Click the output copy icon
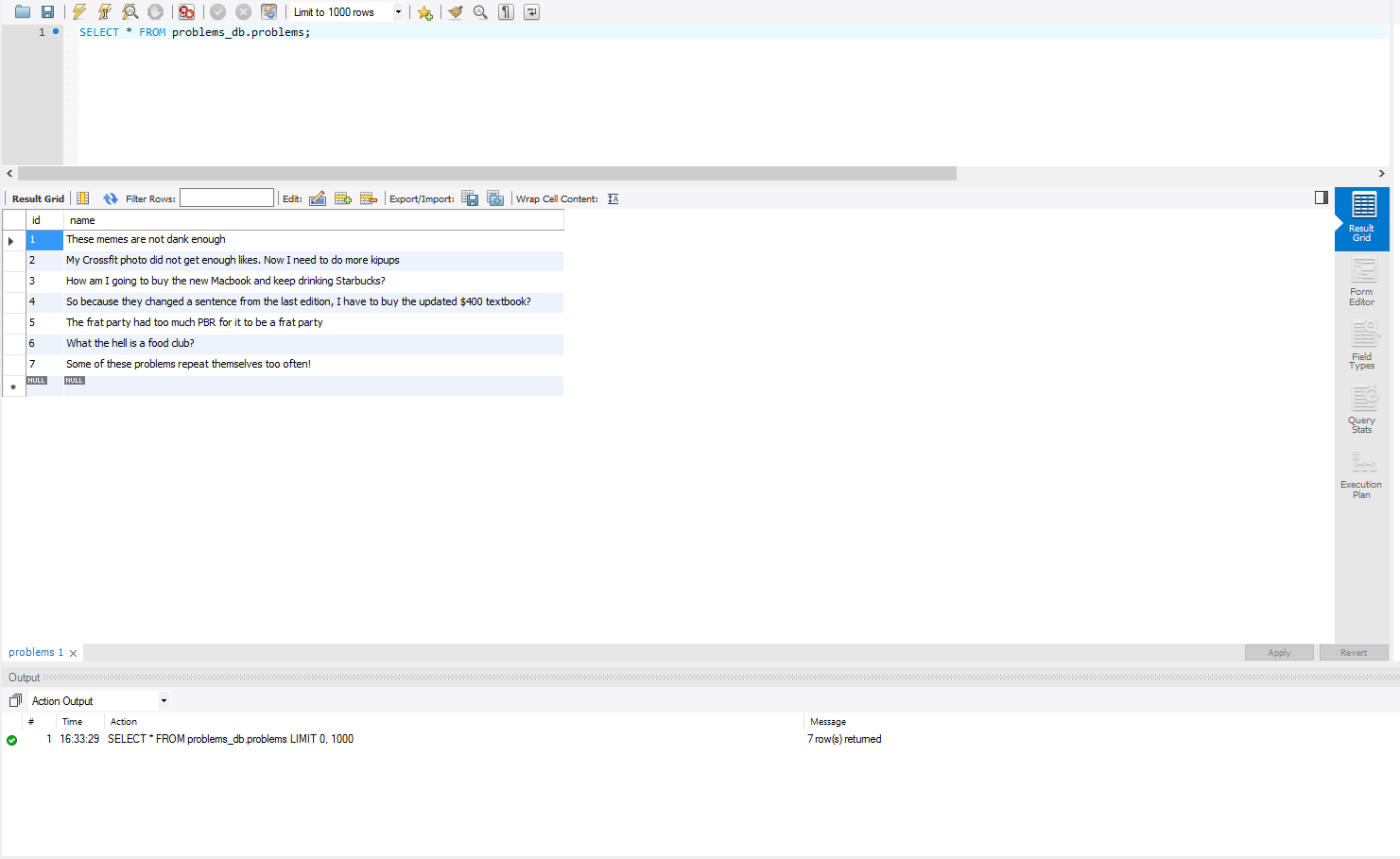This screenshot has width=1400, height=859. pos(15,700)
